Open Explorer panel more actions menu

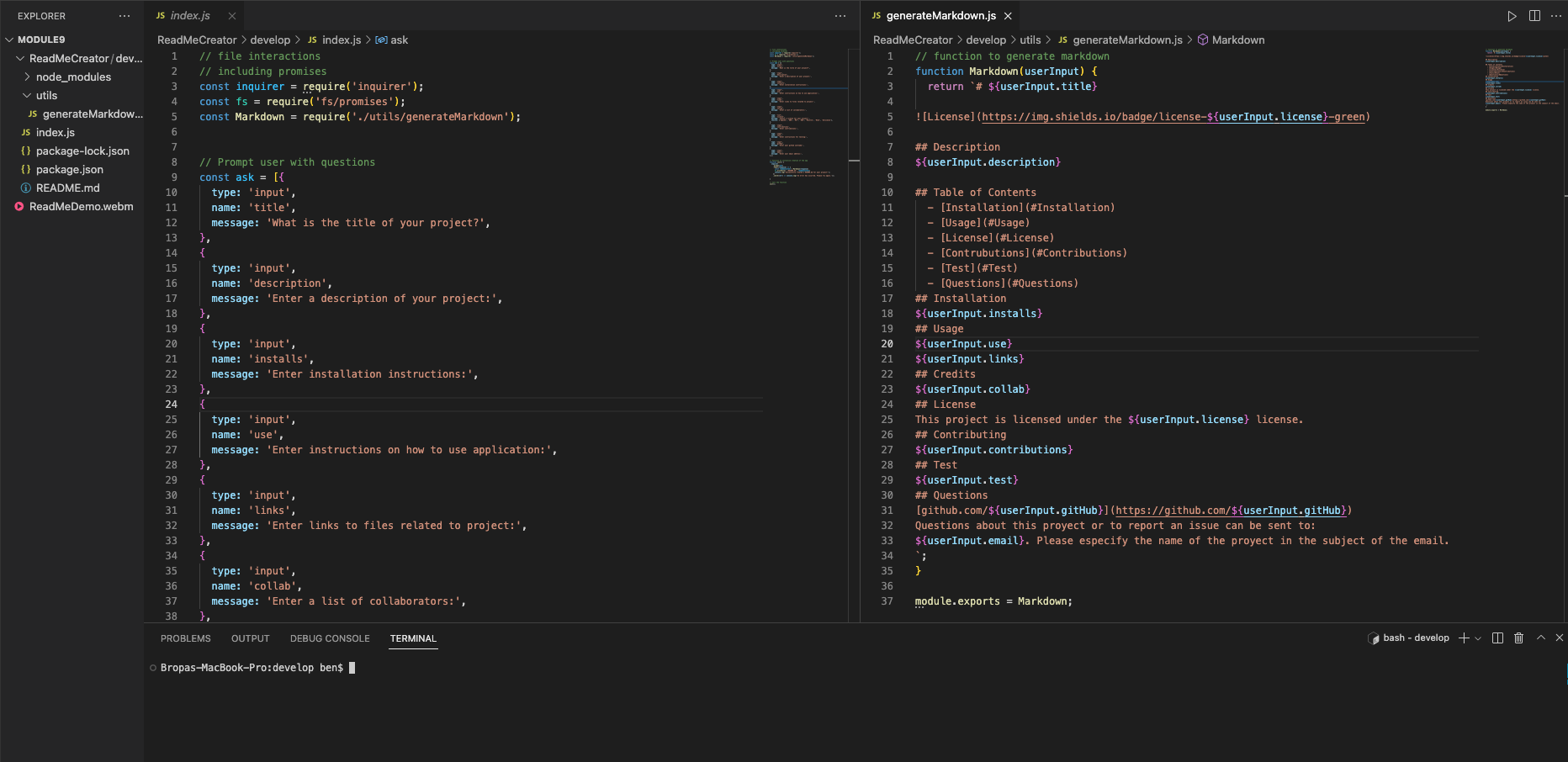[x=124, y=16]
